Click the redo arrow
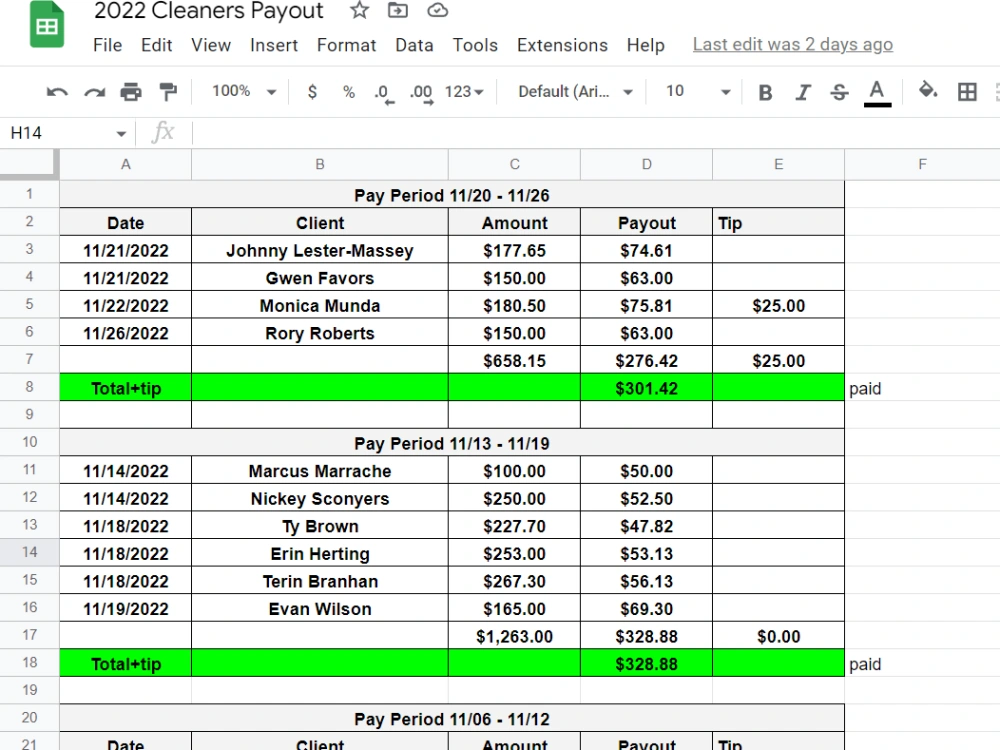 (x=94, y=92)
